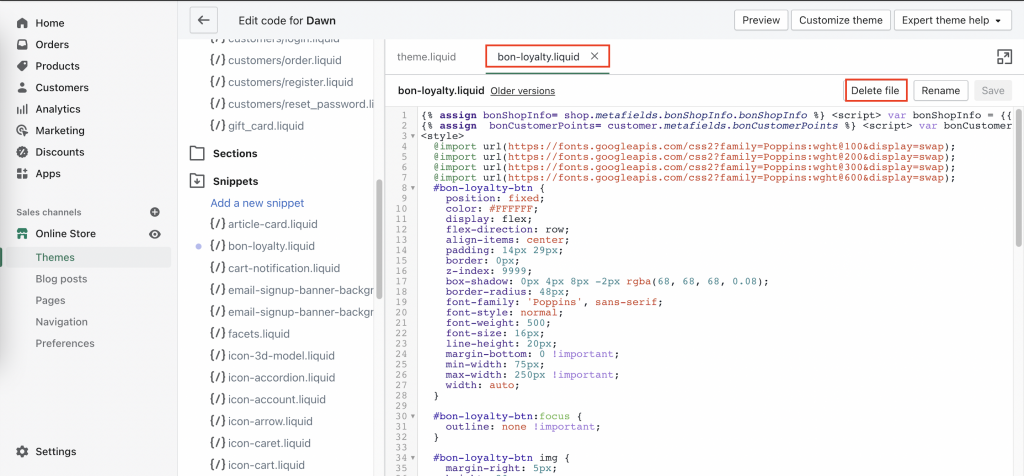Click the Delete file button
This screenshot has height=476, width=1024.
pos(876,91)
